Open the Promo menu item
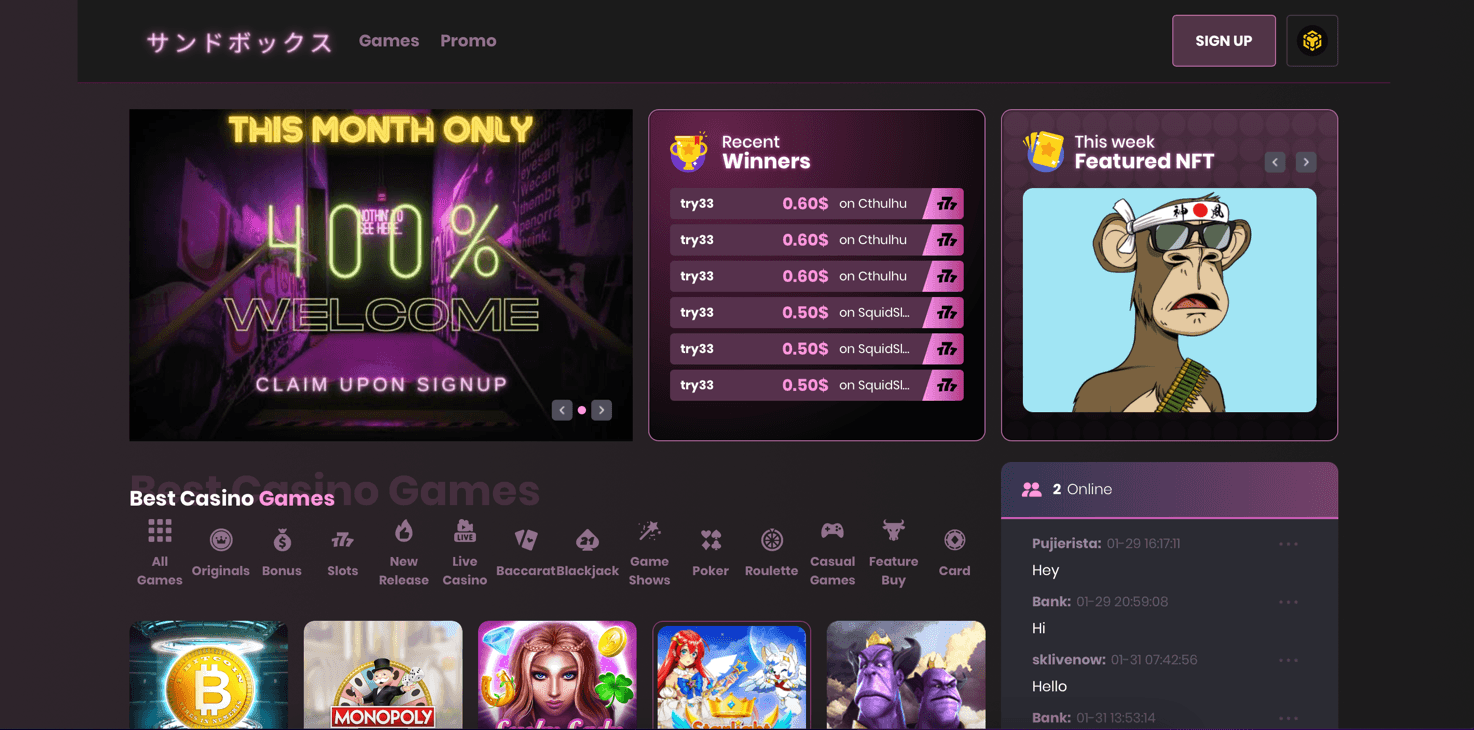The image size is (1474, 730). point(468,41)
